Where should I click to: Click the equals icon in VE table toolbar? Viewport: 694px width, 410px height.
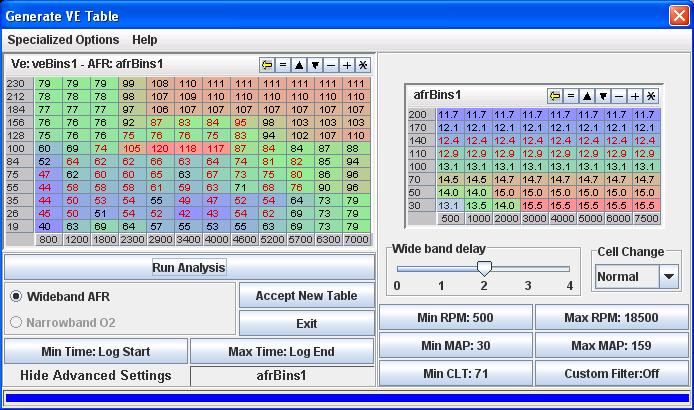283,64
